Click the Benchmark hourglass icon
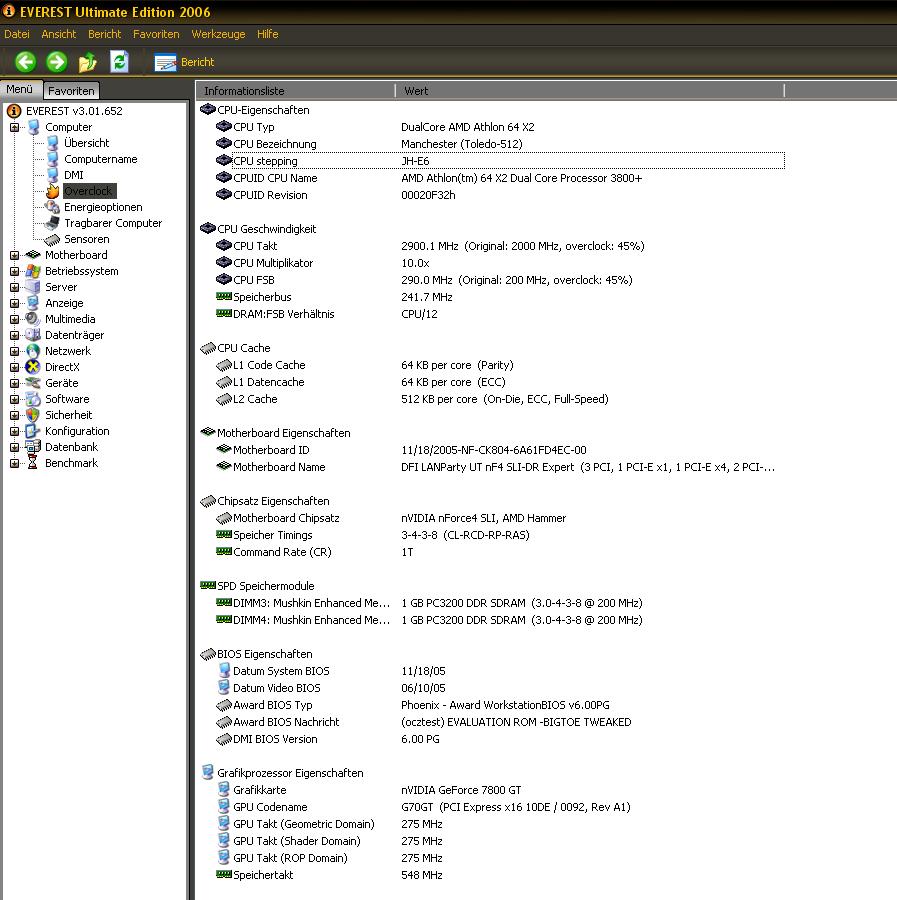This screenshot has height=900, width=897. [33, 463]
